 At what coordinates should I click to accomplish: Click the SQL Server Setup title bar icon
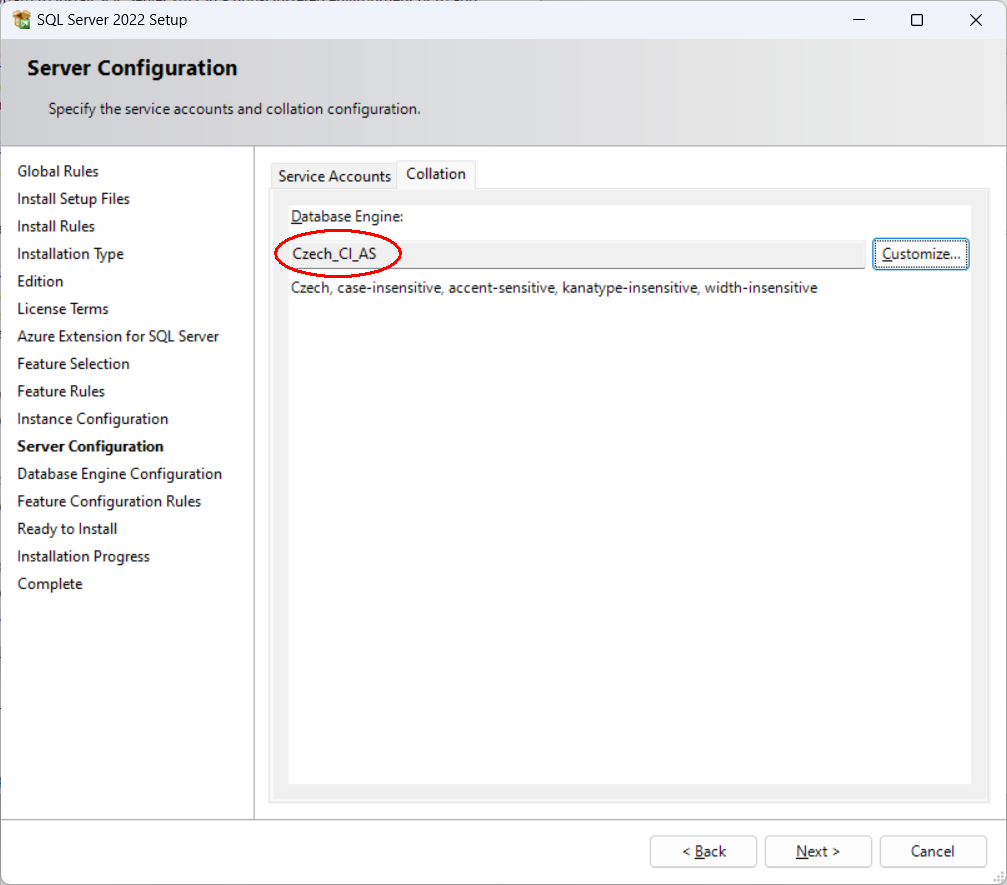(21, 20)
